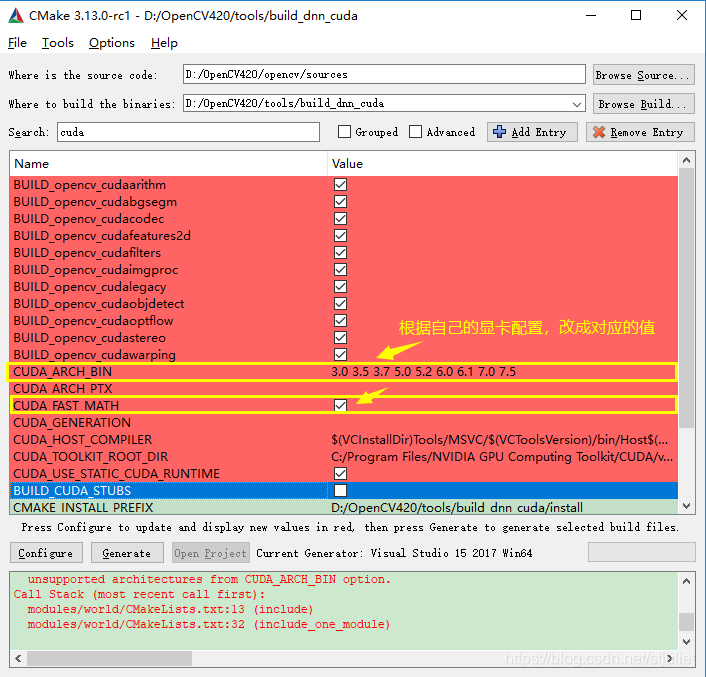The height and width of the screenshot is (677, 706).
Task: Toggle CUDA_USE_STATIC_CUDA_RUNTIME checkbox
Action: pos(340,474)
